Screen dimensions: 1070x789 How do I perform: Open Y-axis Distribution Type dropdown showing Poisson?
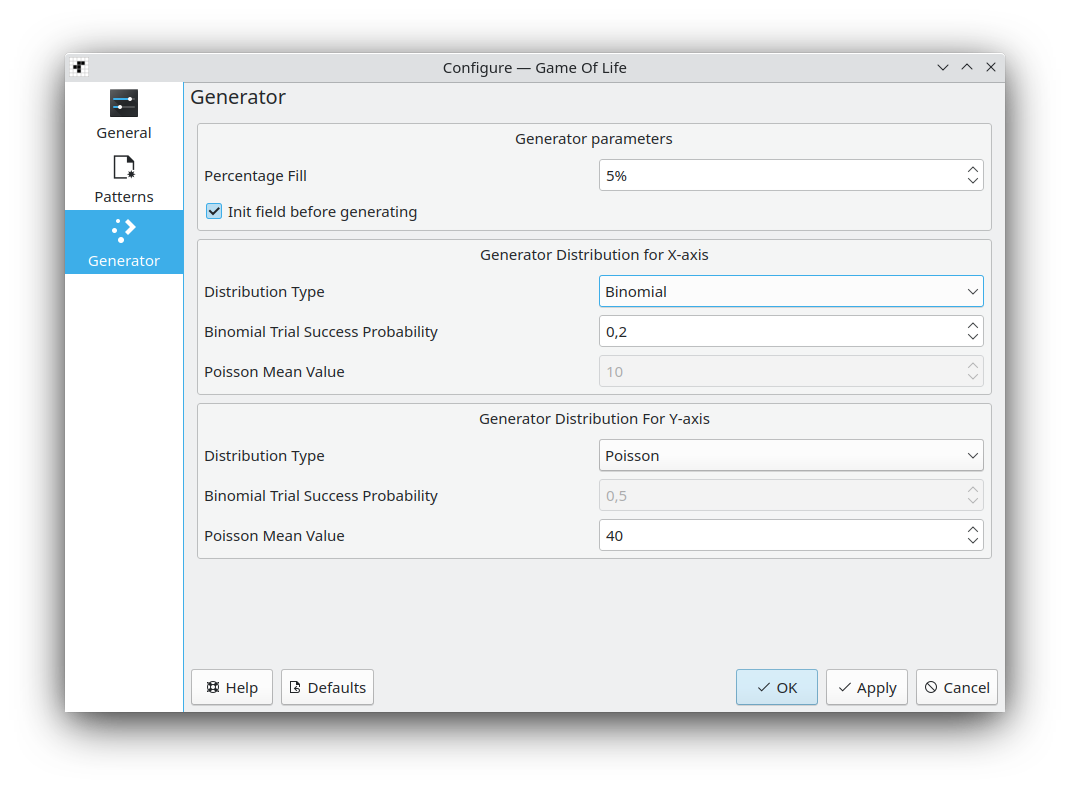[791, 455]
